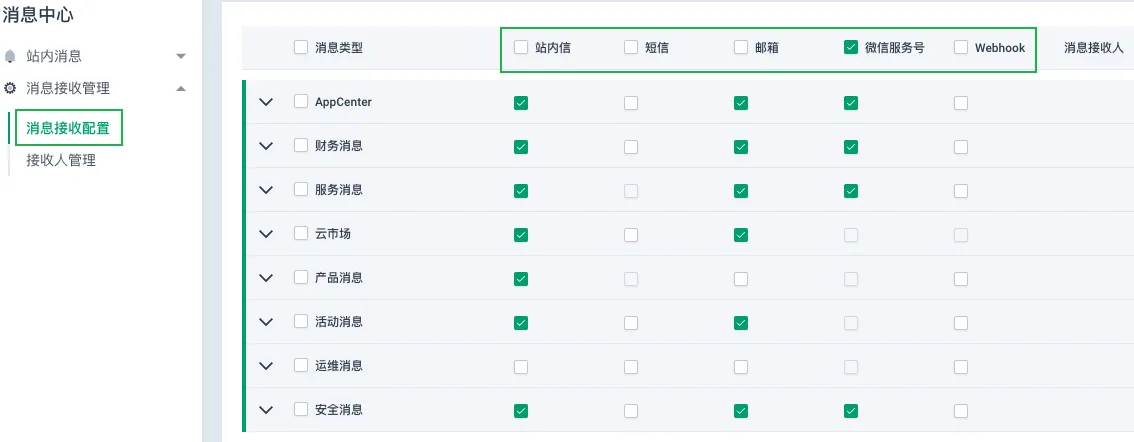The width and height of the screenshot is (1134, 442).
Task: Check the 消息类型 select-all checkbox
Action: coord(301,48)
